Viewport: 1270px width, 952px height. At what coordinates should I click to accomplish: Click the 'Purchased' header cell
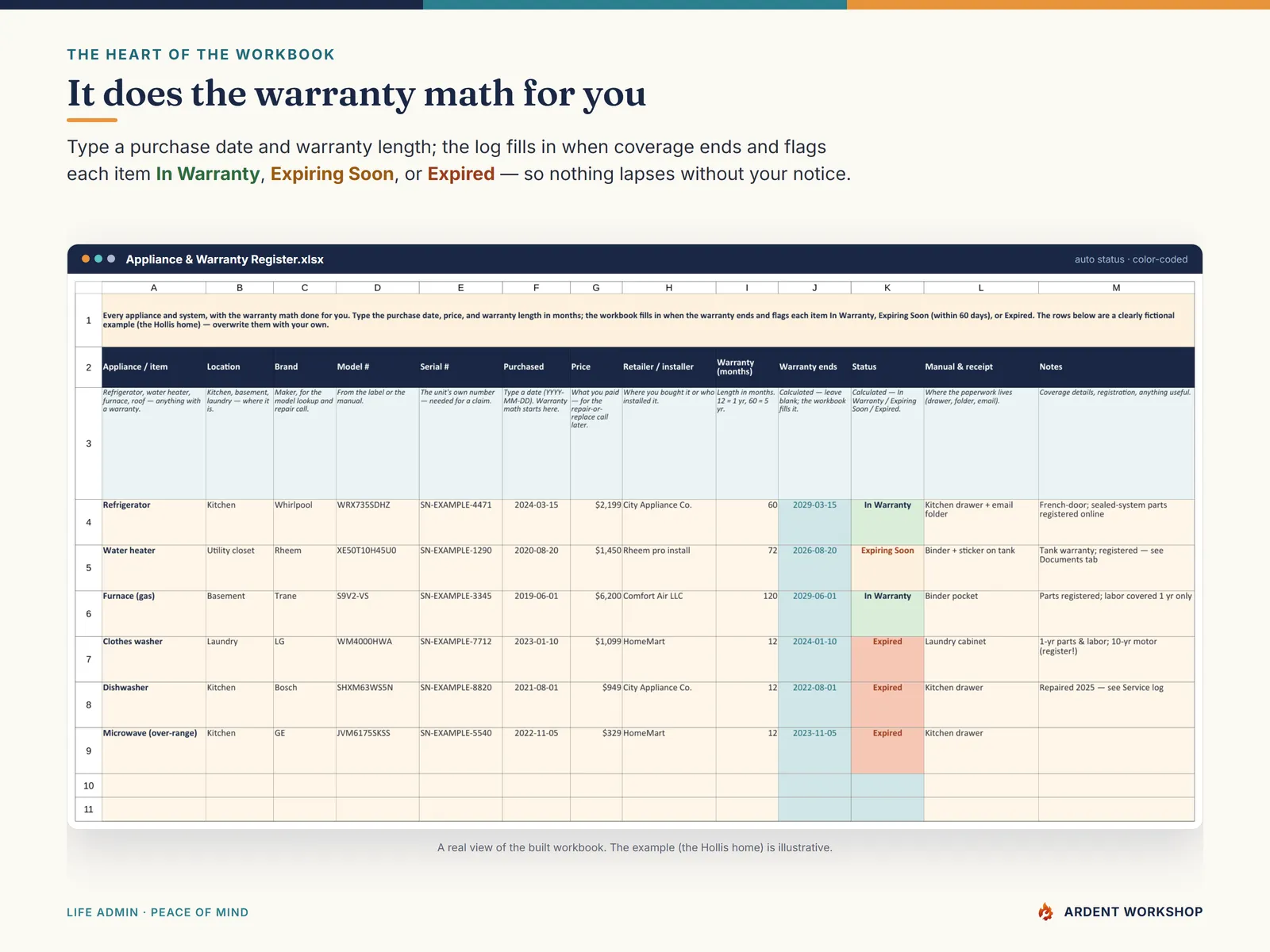click(536, 367)
